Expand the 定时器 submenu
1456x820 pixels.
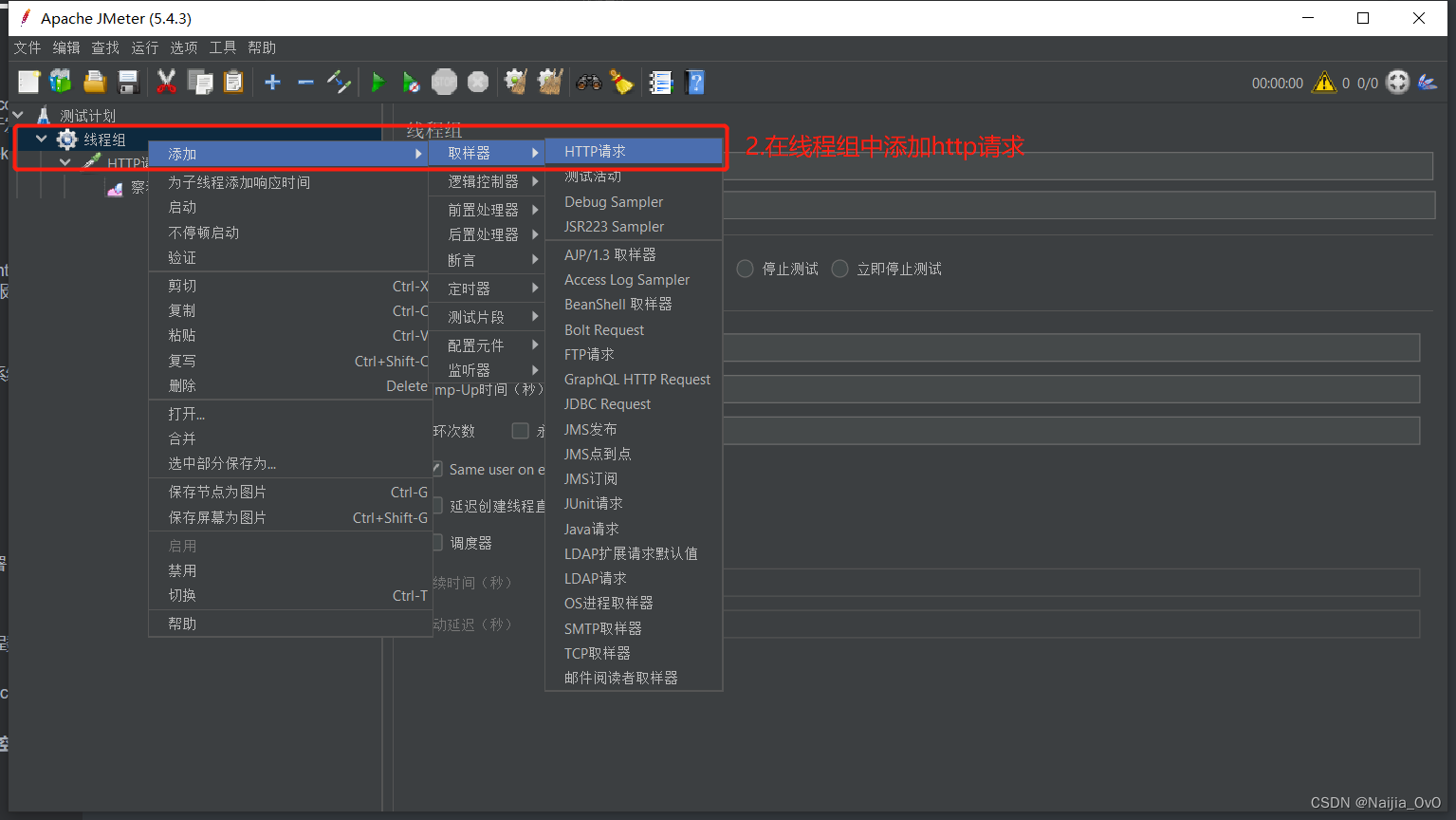click(488, 289)
